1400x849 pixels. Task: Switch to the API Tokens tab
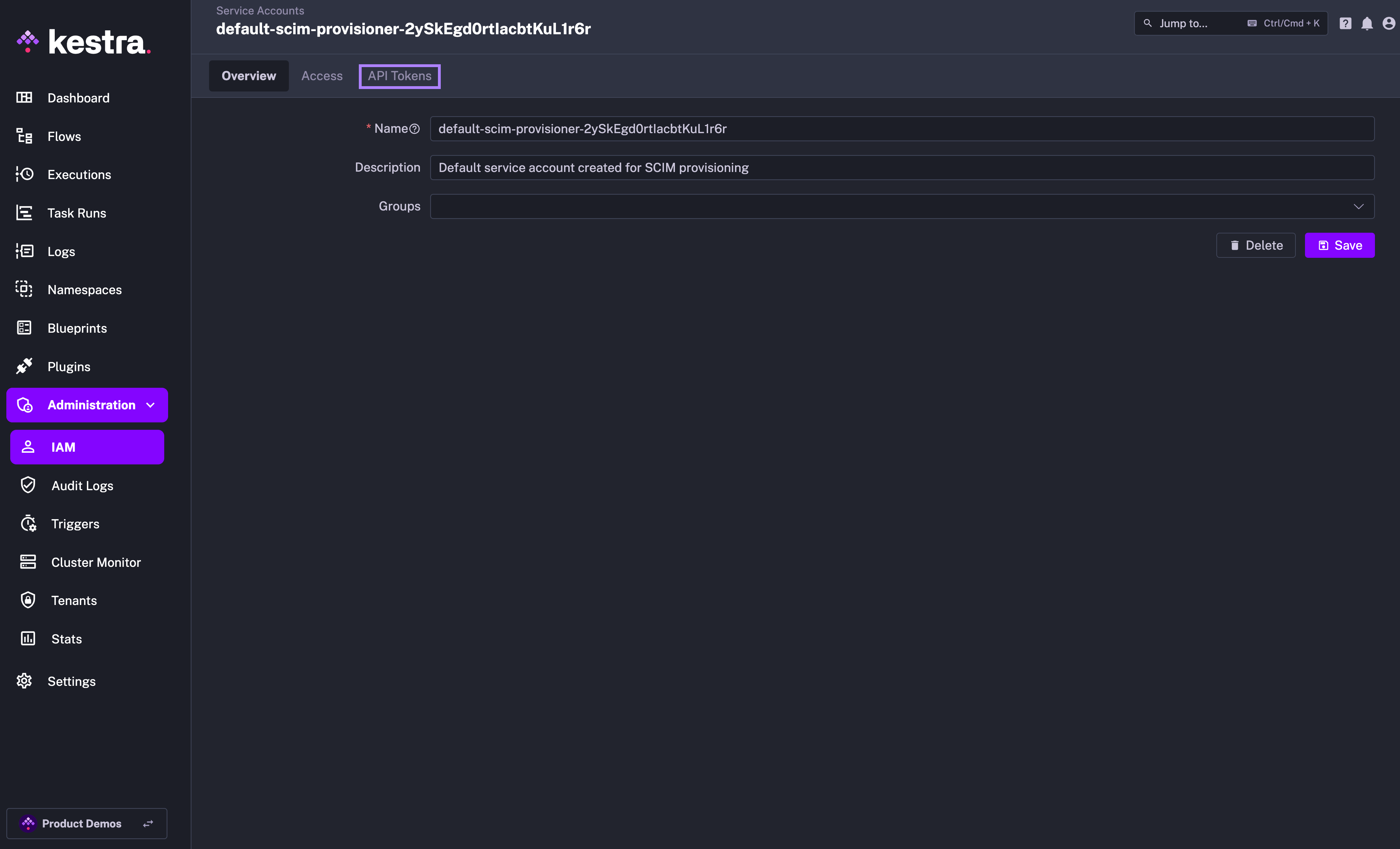399,76
